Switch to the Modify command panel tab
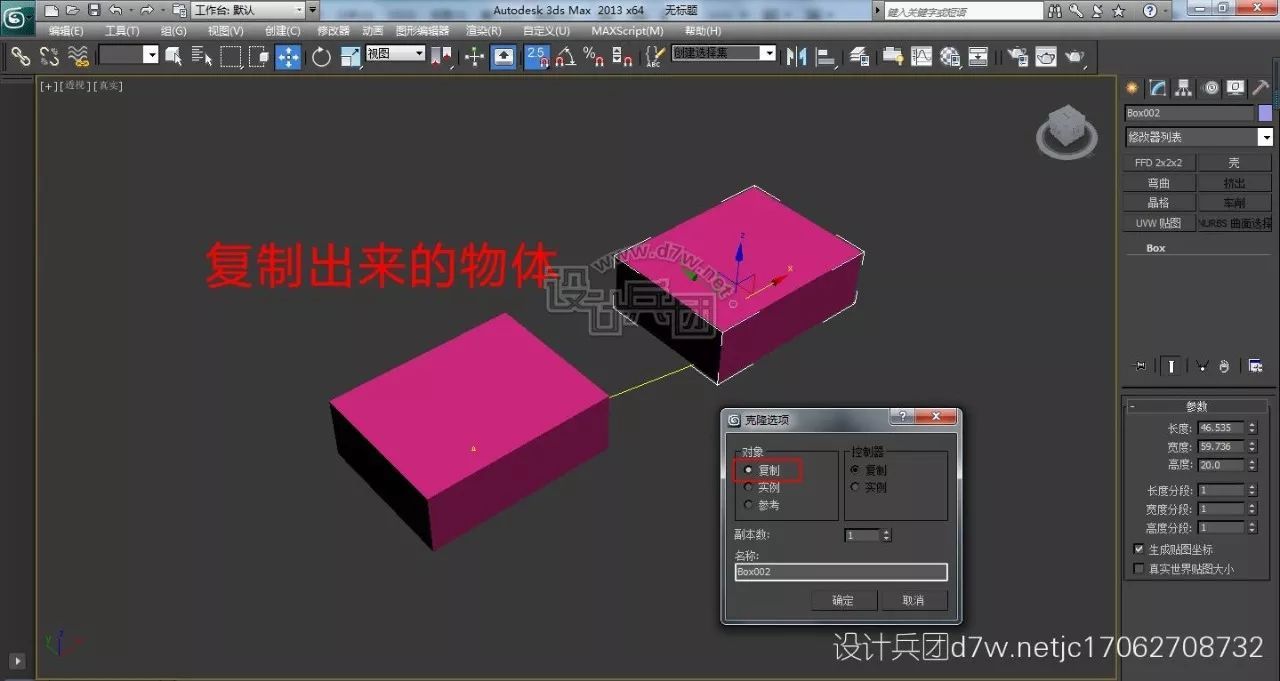 click(1158, 88)
